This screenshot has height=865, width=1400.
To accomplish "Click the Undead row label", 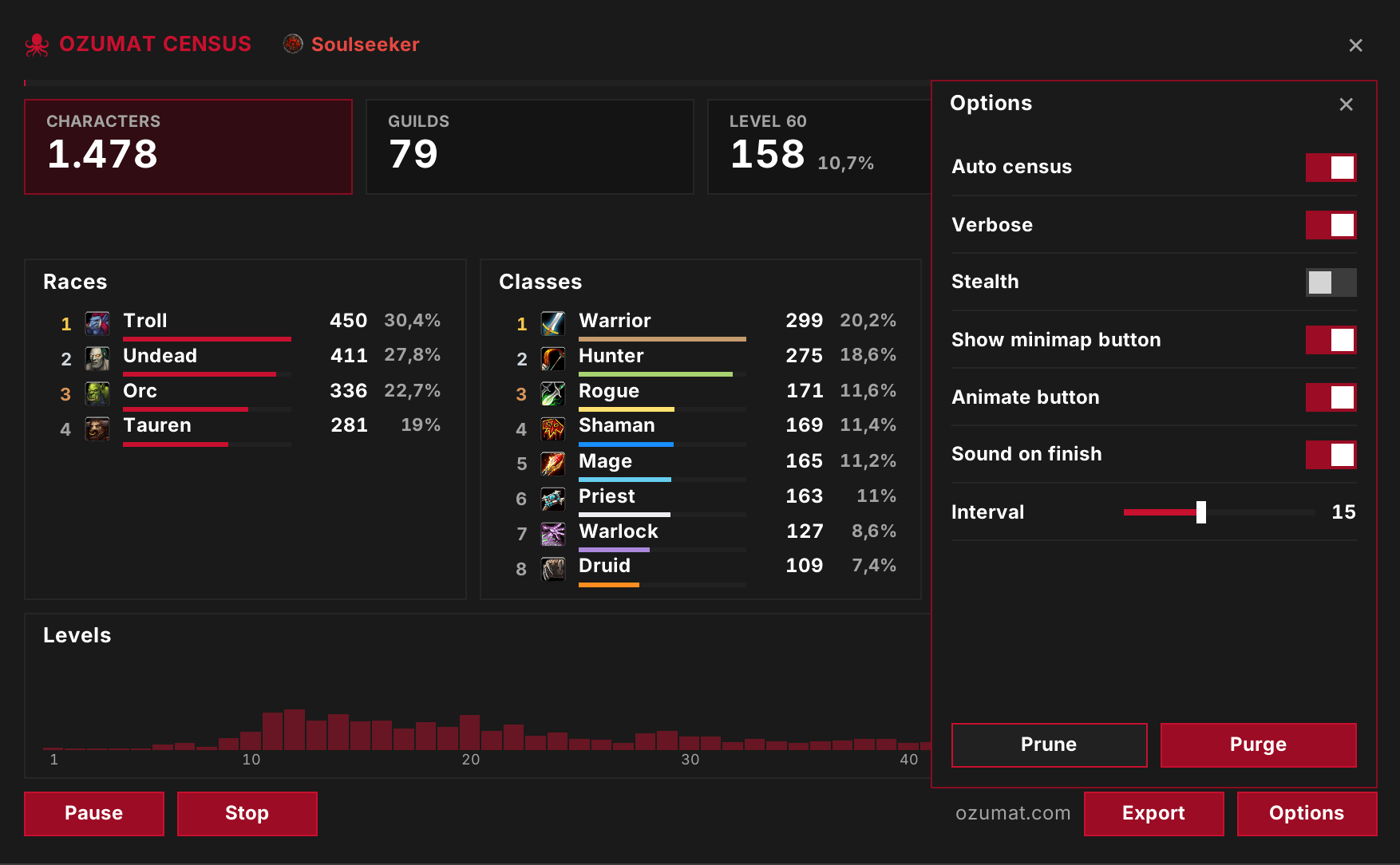I will [x=160, y=356].
